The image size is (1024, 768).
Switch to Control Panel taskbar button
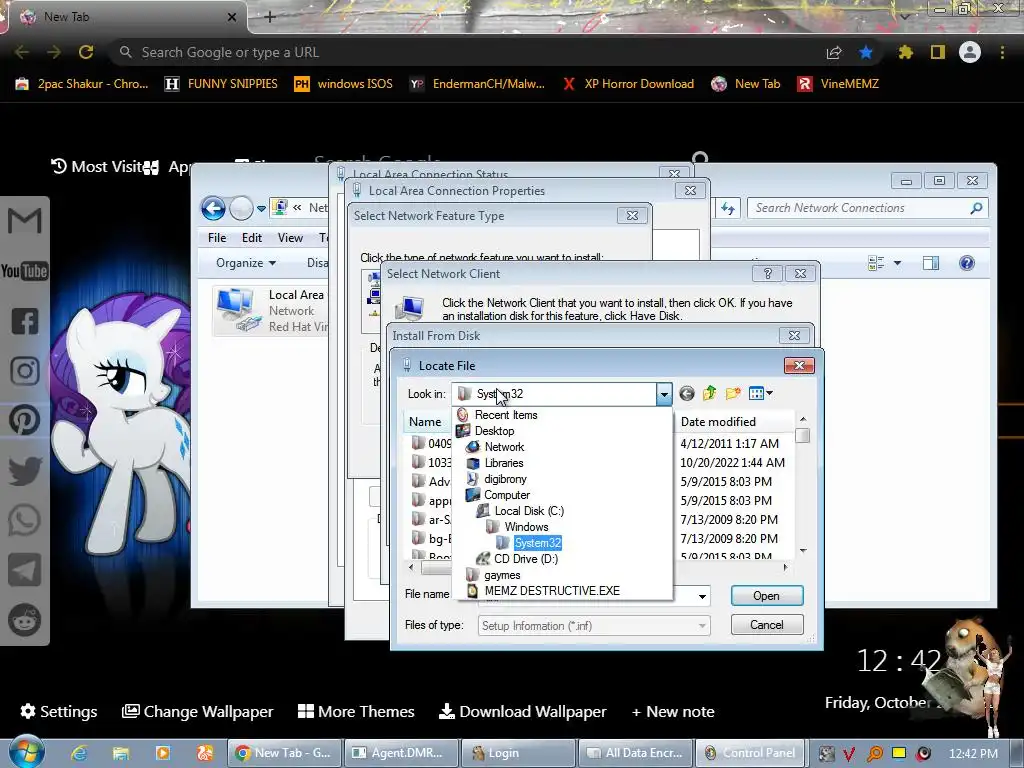pyautogui.click(x=751, y=753)
